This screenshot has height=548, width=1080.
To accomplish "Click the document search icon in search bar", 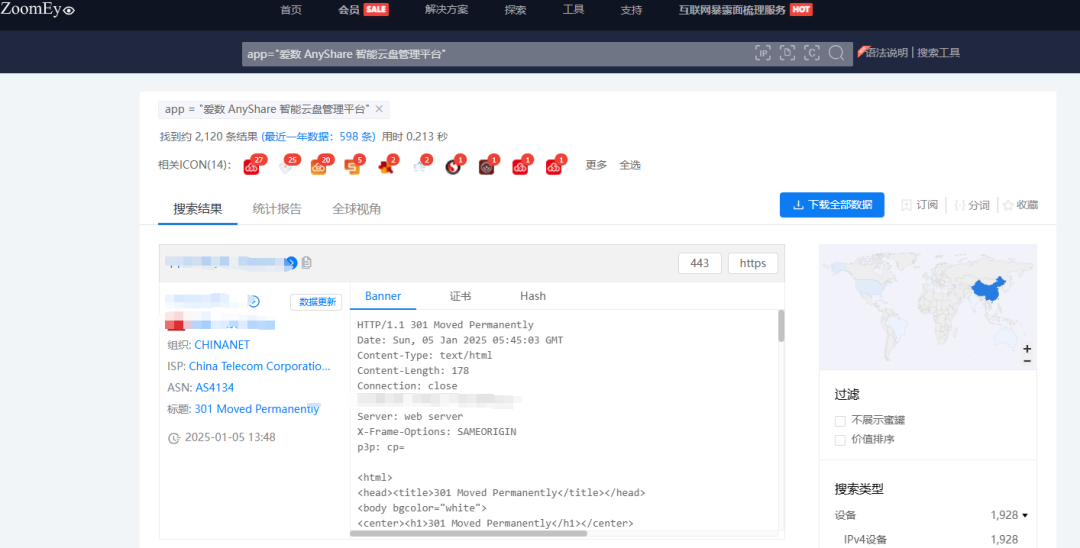I will click(x=787, y=54).
